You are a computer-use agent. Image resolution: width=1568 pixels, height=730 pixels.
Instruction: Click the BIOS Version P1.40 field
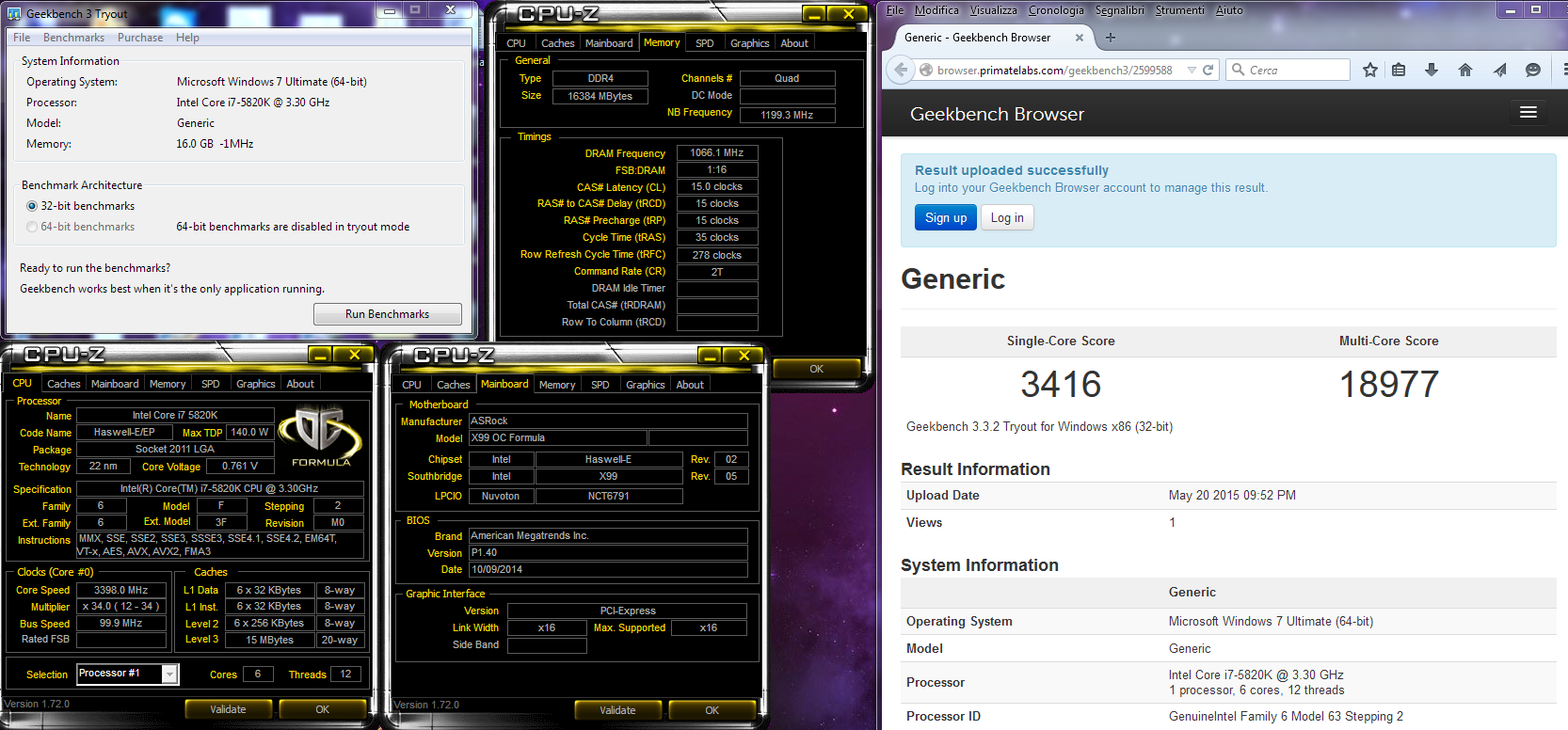pyautogui.click(x=608, y=553)
